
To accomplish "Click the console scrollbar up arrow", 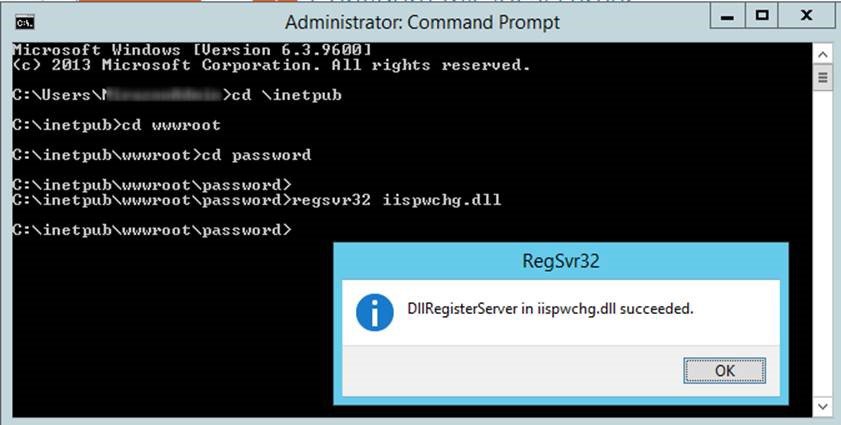I will coord(823,53).
